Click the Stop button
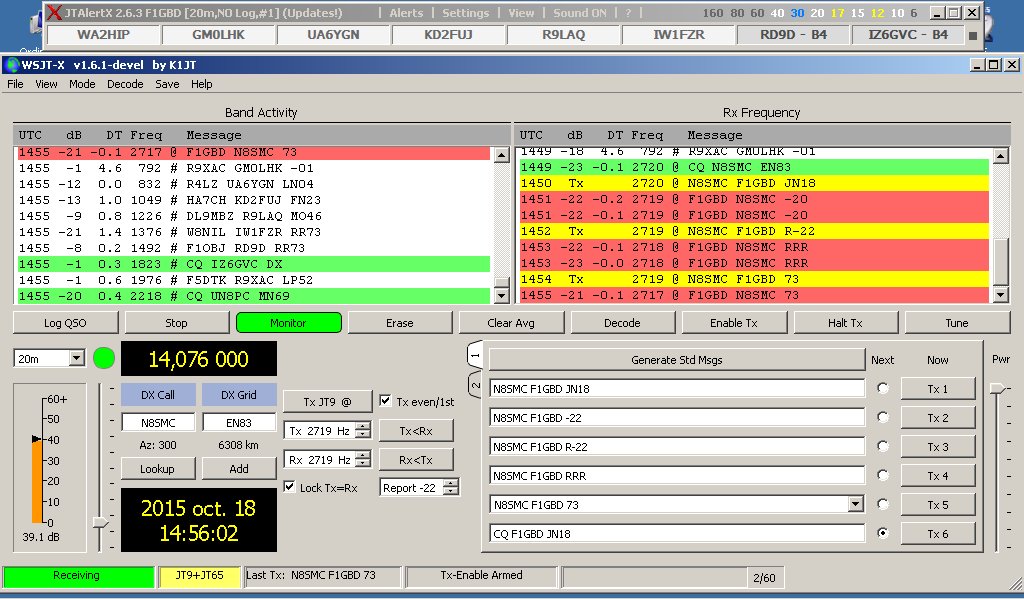This screenshot has width=1024, height=600. (176, 323)
